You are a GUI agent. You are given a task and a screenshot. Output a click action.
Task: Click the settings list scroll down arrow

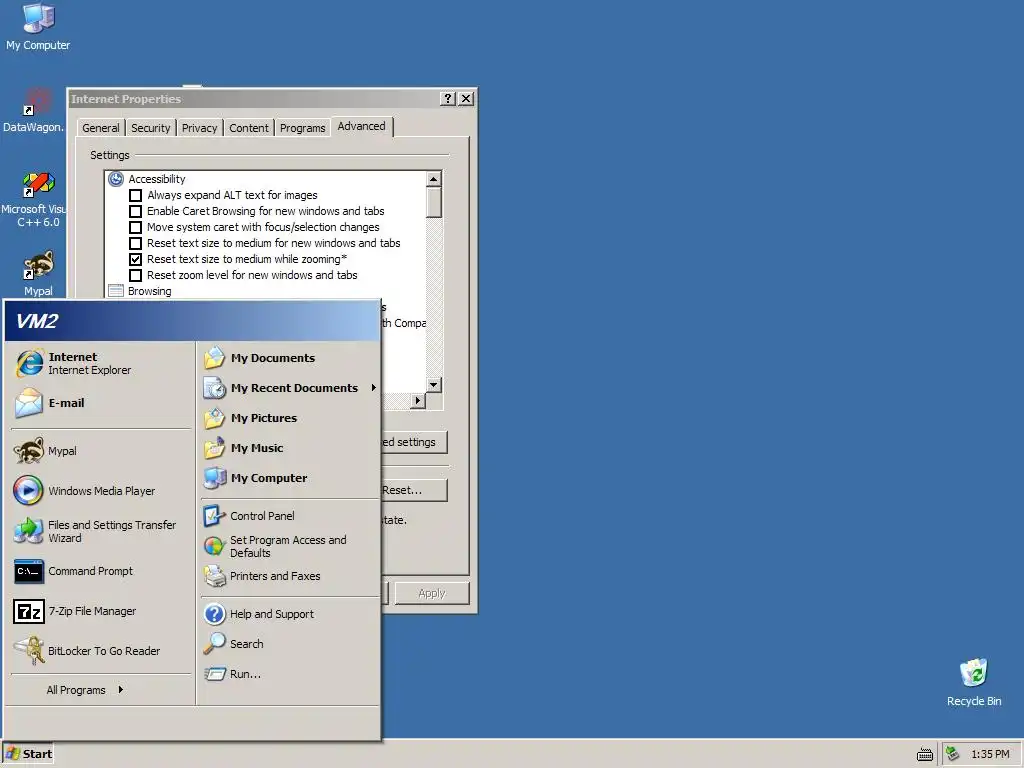coord(434,385)
